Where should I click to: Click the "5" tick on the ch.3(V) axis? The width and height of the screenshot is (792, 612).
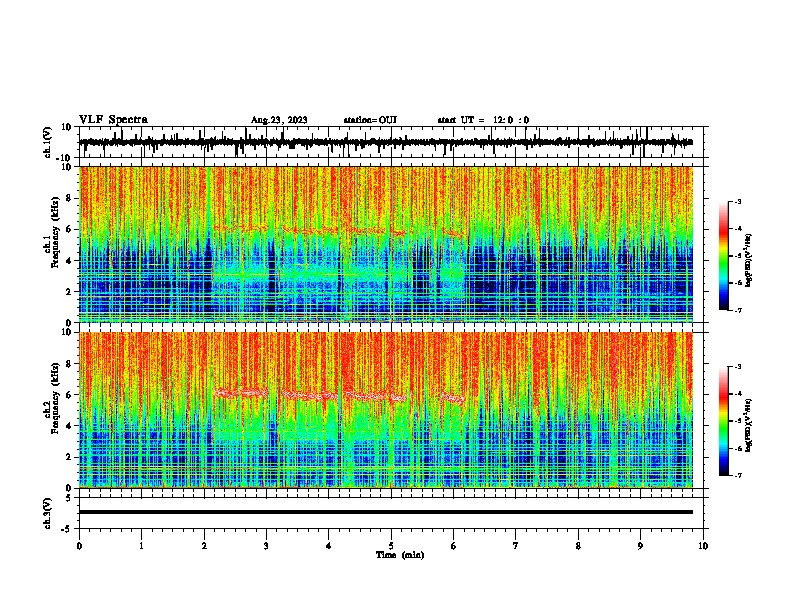coord(70,498)
